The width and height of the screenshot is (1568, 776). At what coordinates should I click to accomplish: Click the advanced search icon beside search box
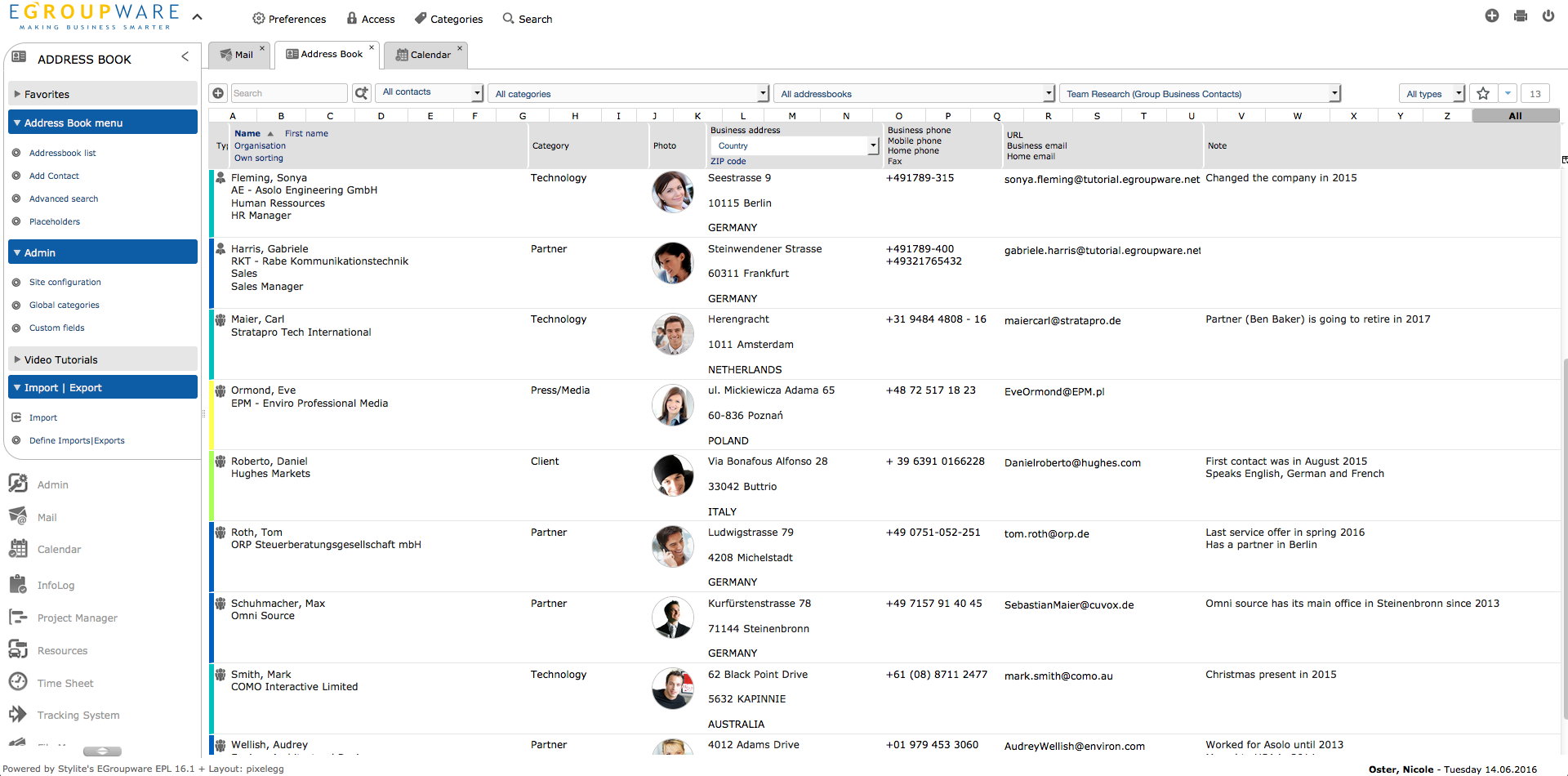click(x=362, y=93)
